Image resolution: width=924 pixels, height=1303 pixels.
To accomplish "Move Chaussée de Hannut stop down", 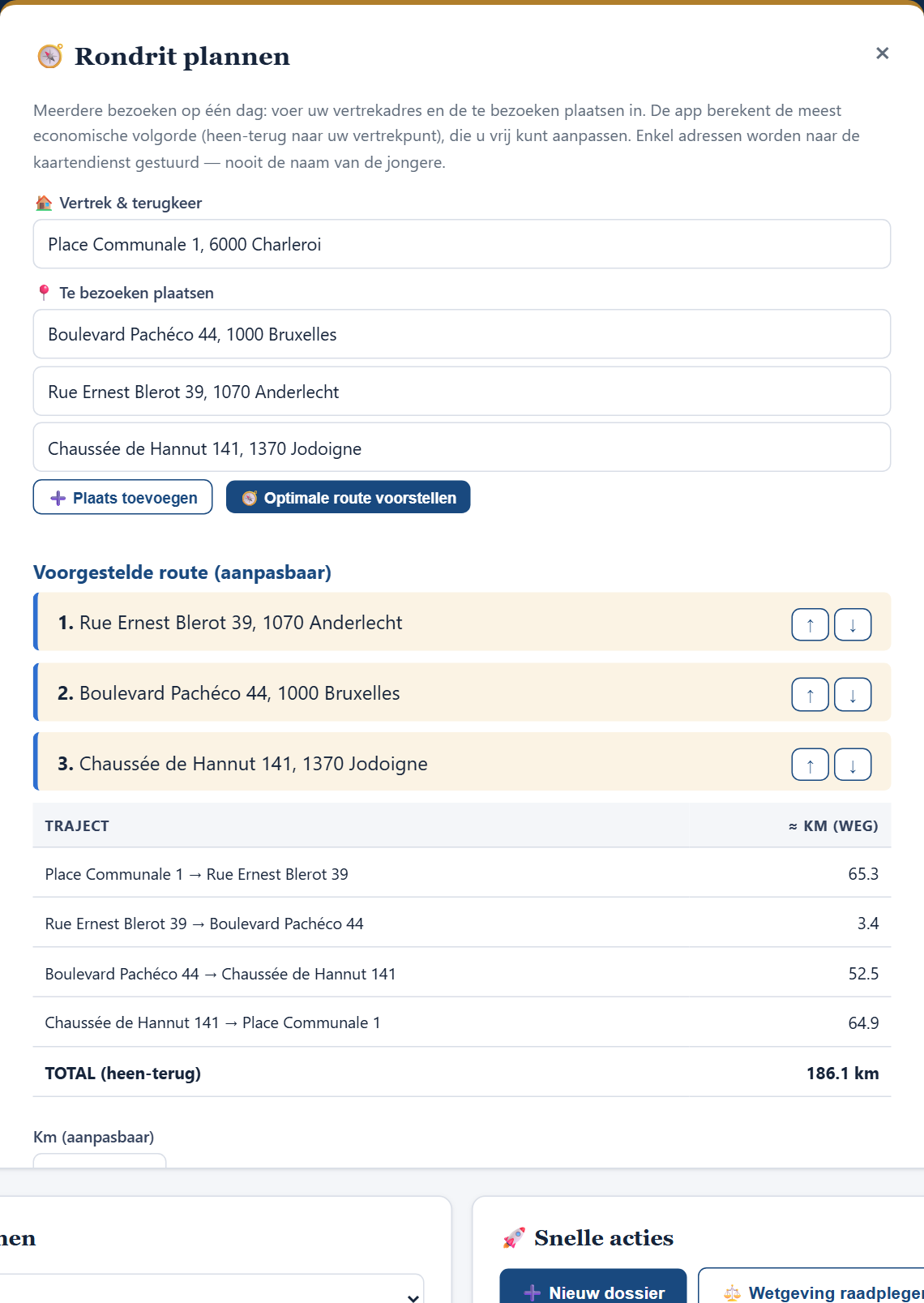I will pyautogui.click(x=853, y=765).
